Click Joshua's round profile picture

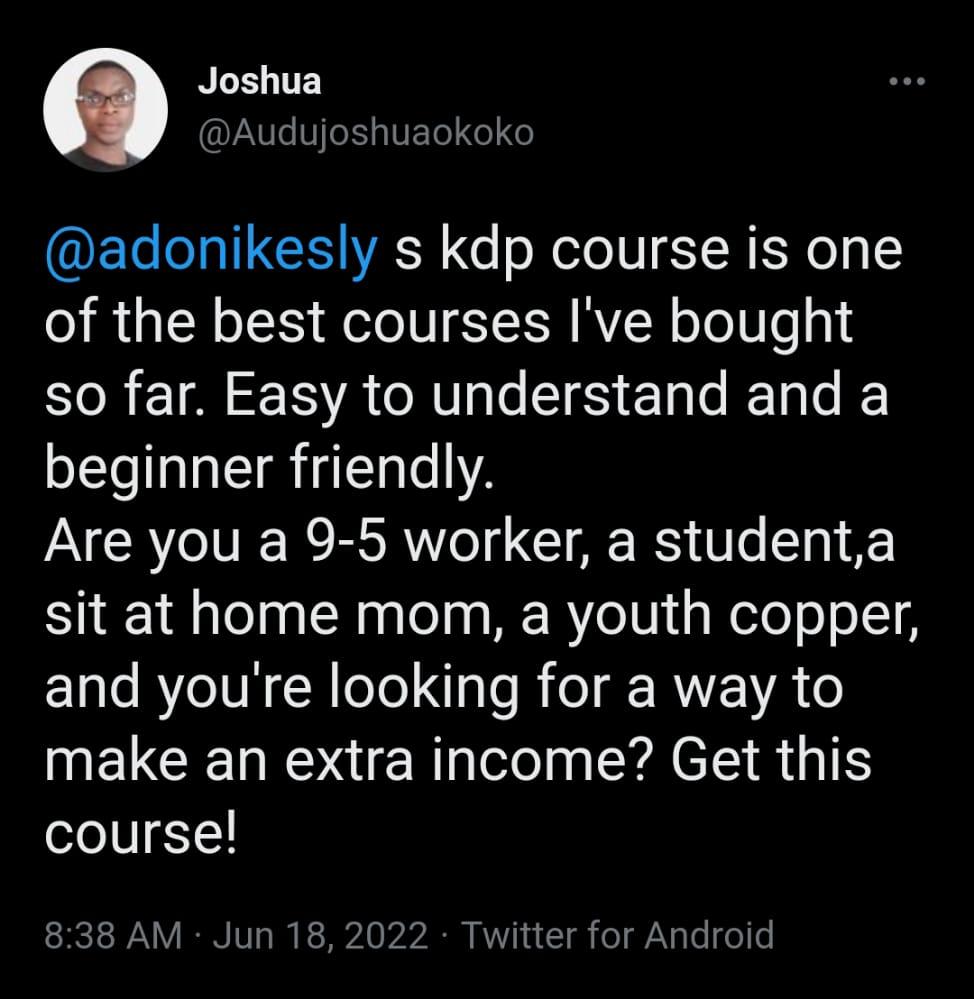(x=105, y=109)
